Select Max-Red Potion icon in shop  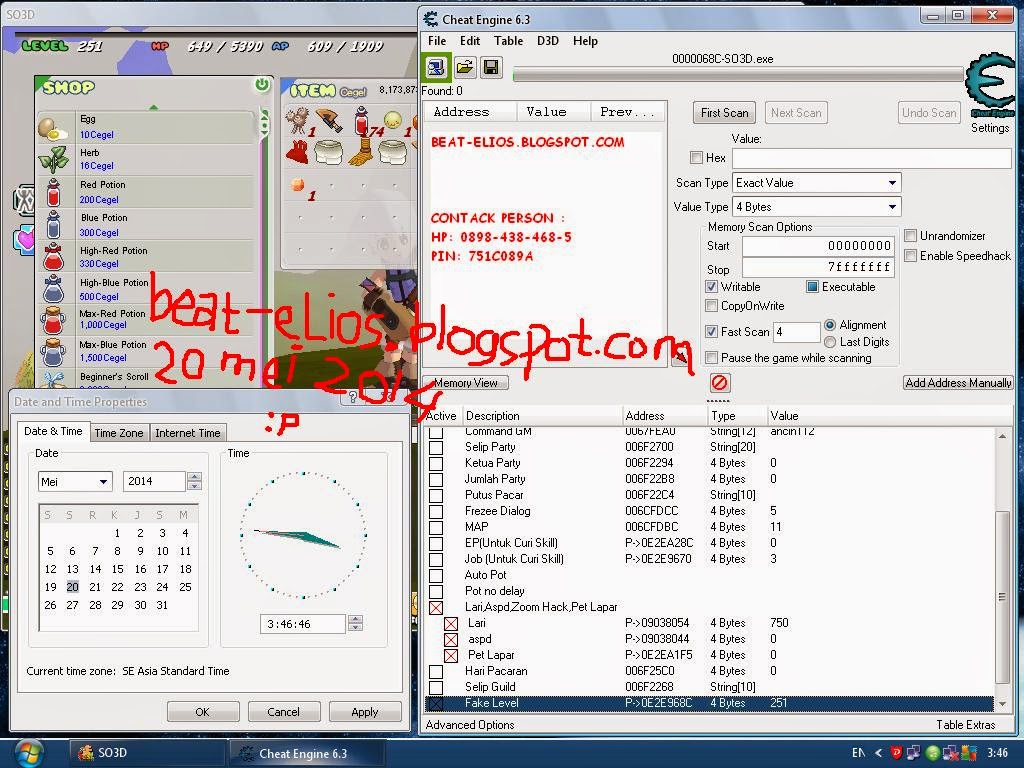(54, 320)
